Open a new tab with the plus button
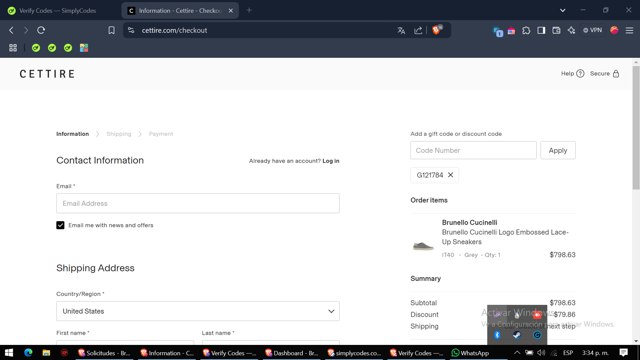The image size is (640, 360). [x=249, y=10]
